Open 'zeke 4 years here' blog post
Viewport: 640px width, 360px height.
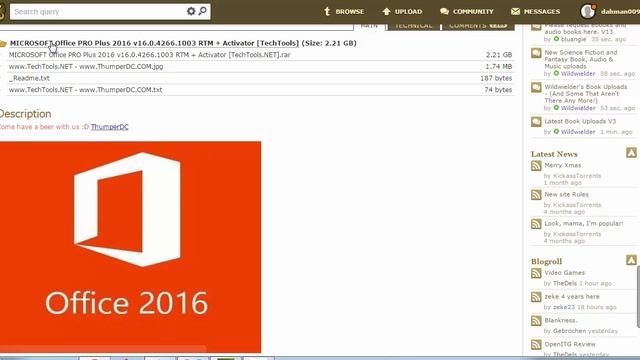coord(572,296)
